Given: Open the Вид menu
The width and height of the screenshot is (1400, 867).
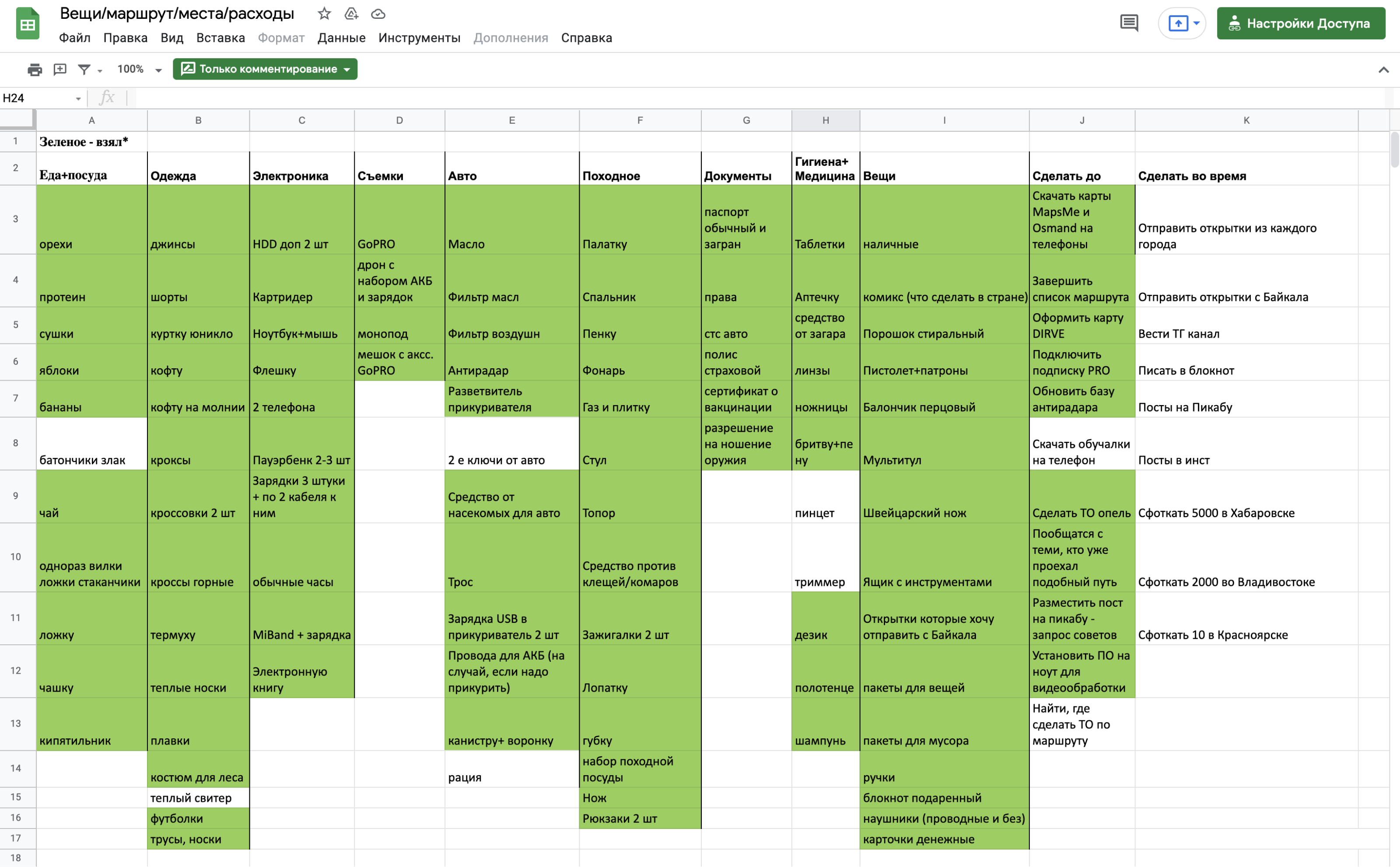Looking at the screenshot, I should (171, 38).
